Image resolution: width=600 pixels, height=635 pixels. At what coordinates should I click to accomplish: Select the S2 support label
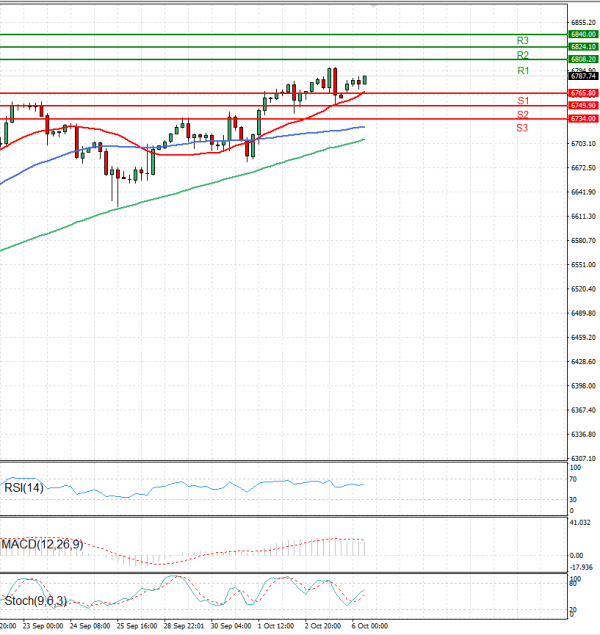coord(522,115)
